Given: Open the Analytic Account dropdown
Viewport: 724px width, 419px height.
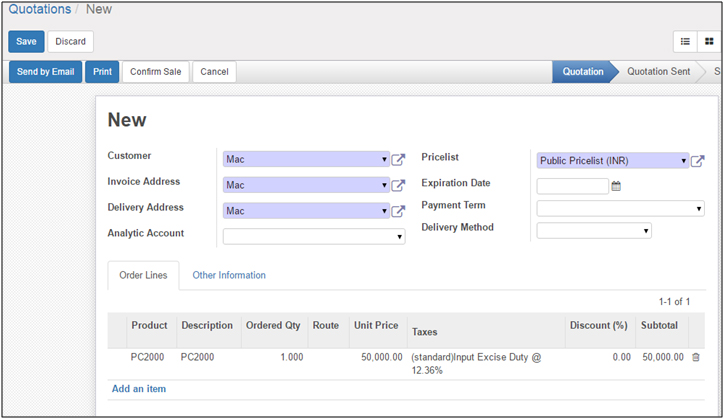Looking at the screenshot, I should click(x=399, y=237).
